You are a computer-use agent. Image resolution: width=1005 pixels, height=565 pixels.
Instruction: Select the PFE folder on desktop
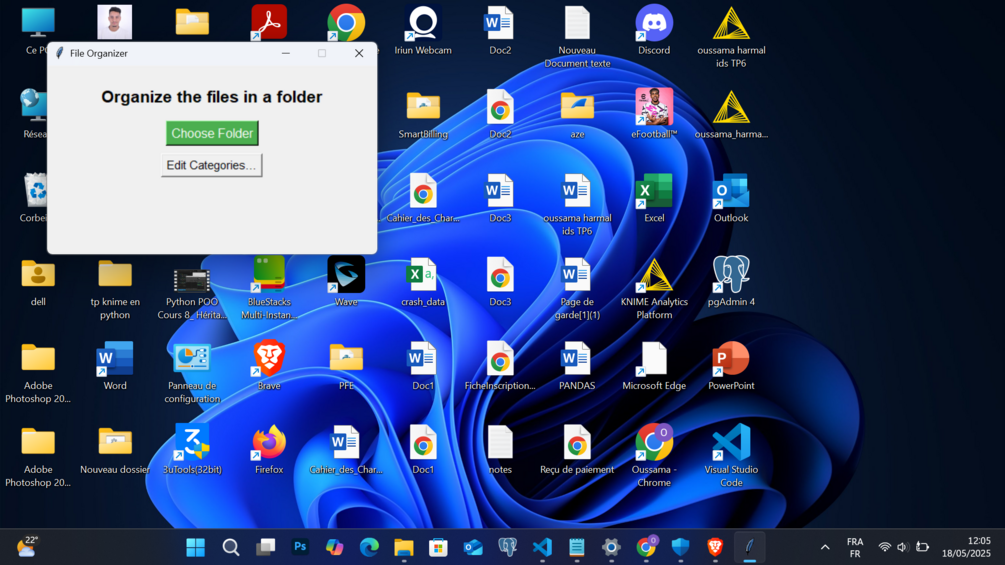pos(346,366)
